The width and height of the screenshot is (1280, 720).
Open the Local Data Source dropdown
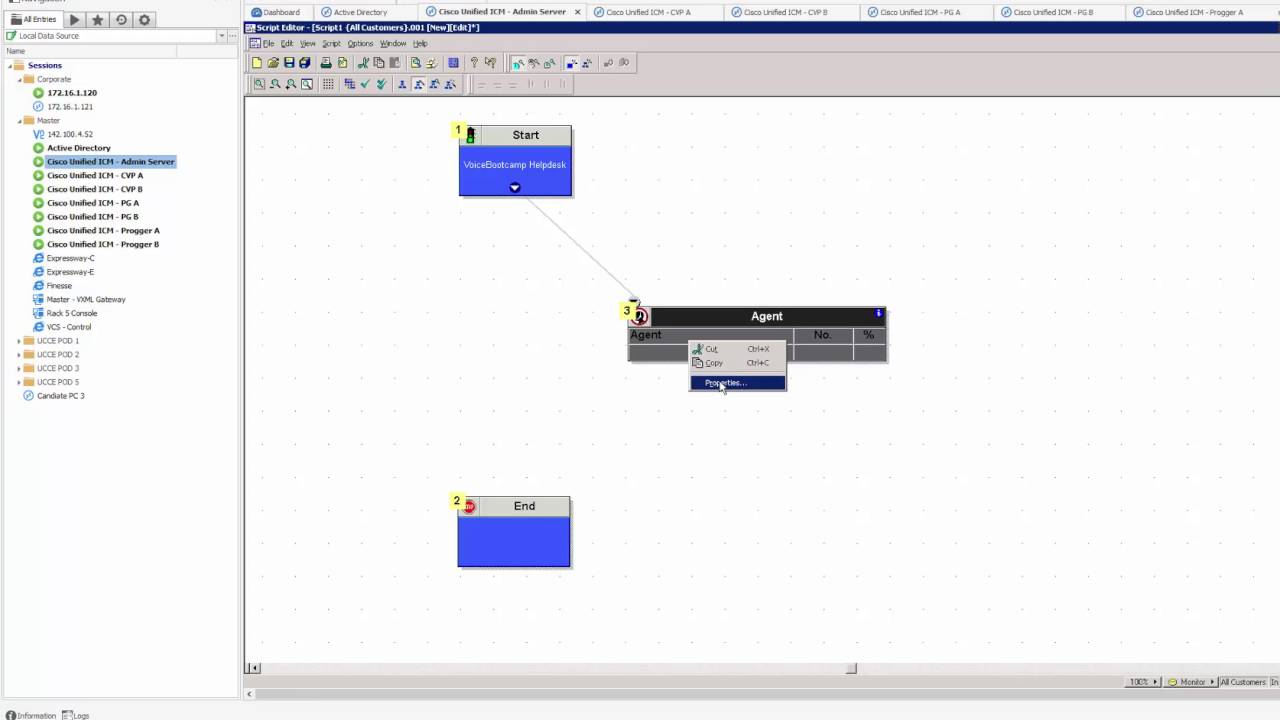pyautogui.click(x=221, y=36)
